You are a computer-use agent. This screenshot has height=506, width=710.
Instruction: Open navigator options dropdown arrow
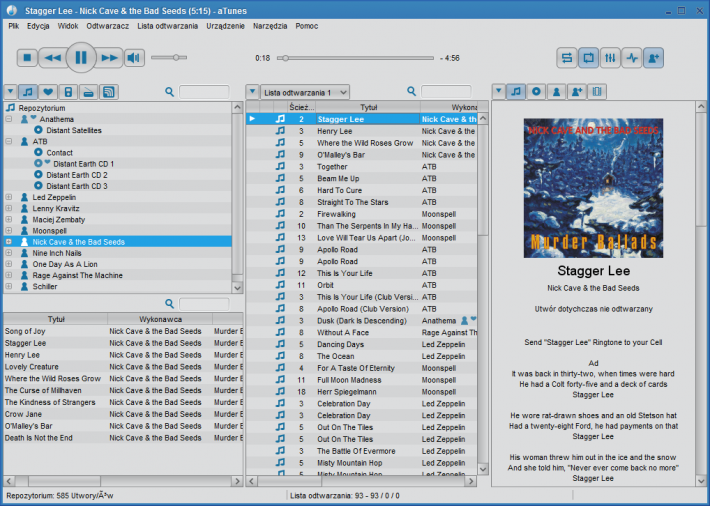pos(10,92)
